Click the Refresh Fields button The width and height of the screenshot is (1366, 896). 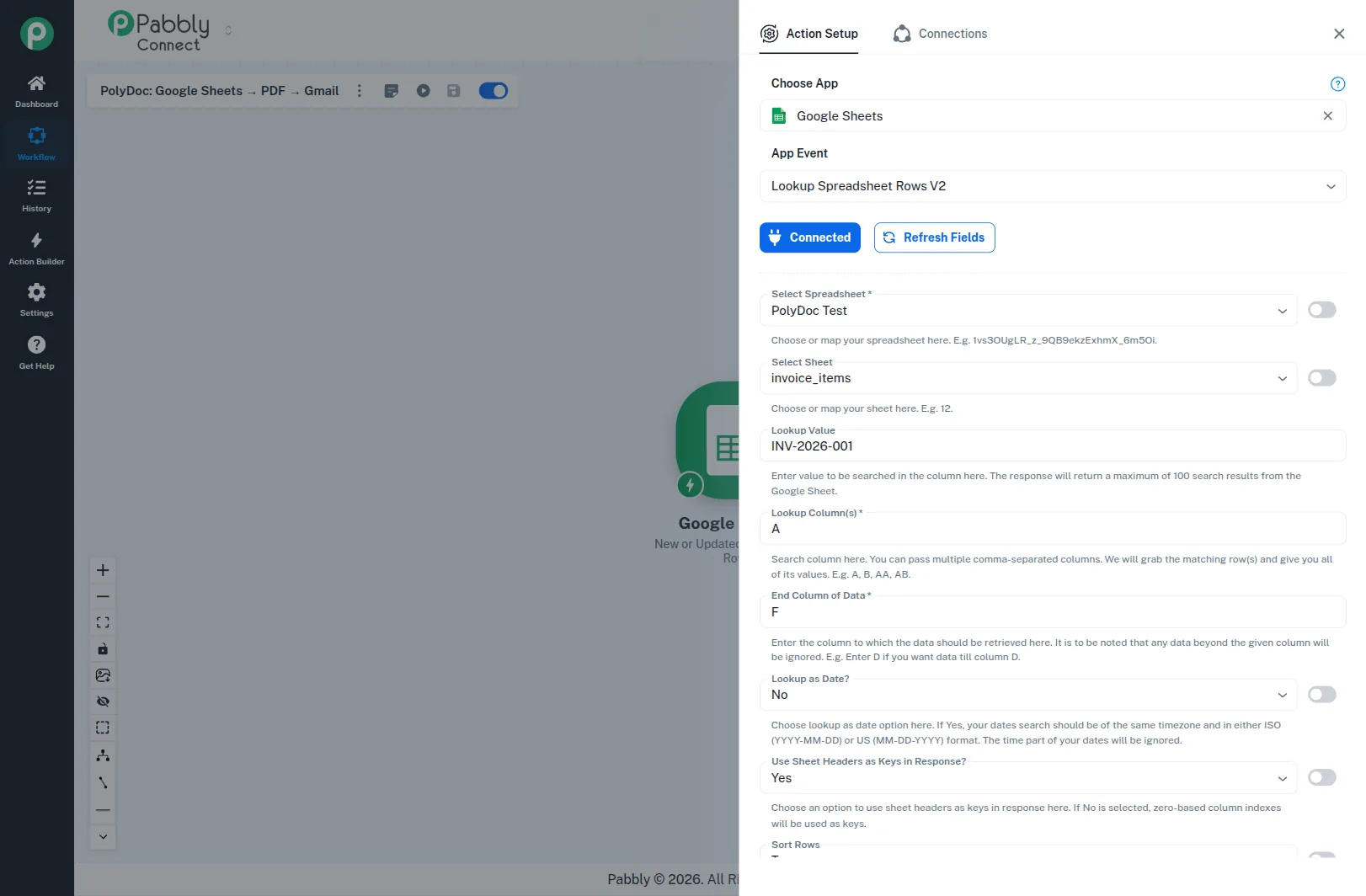935,237
